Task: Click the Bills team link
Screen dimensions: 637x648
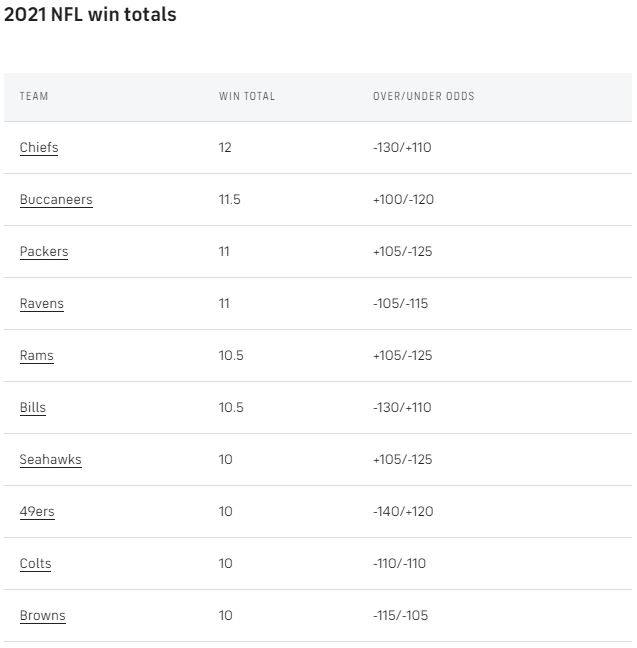Action: point(33,408)
